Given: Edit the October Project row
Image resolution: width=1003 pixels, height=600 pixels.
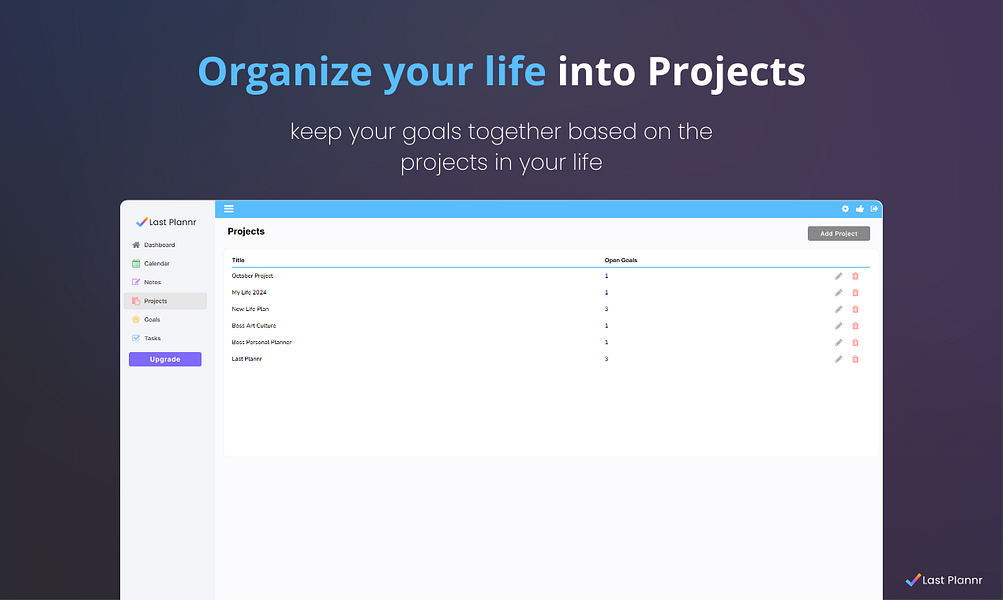Looking at the screenshot, I should click(x=839, y=276).
